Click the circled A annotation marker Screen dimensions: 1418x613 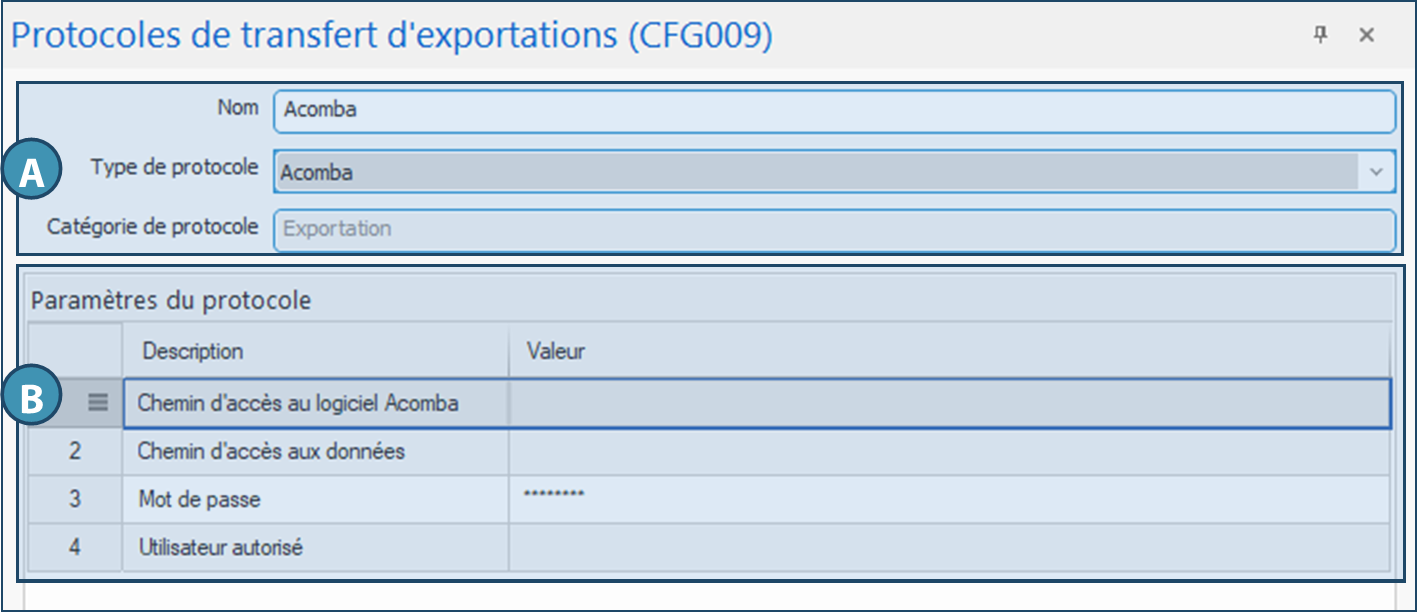tap(33, 173)
